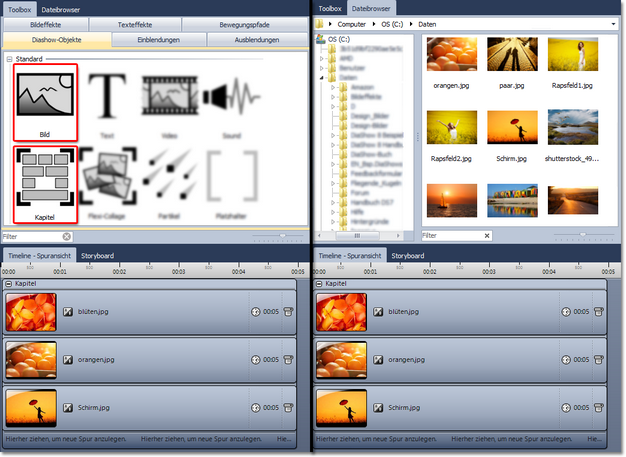Open the arrow after Computer in the path bar
This screenshot has height=457, width=626.
374,24
